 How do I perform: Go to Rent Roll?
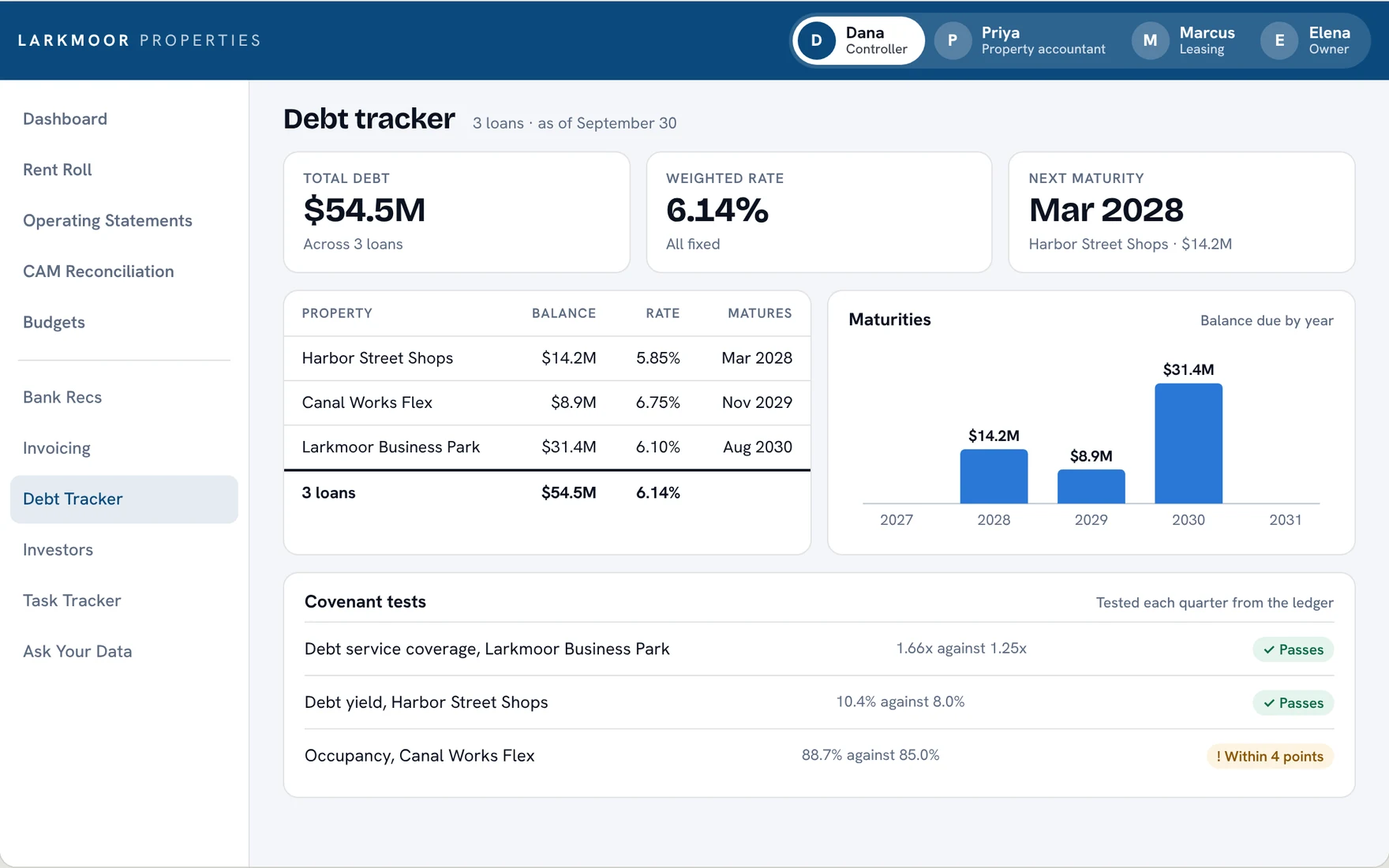pyautogui.click(x=124, y=170)
